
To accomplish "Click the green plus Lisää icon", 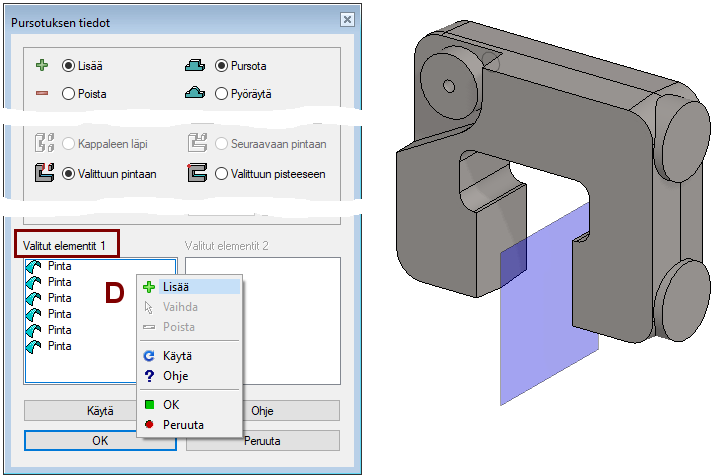I will [x=42, y=66].
